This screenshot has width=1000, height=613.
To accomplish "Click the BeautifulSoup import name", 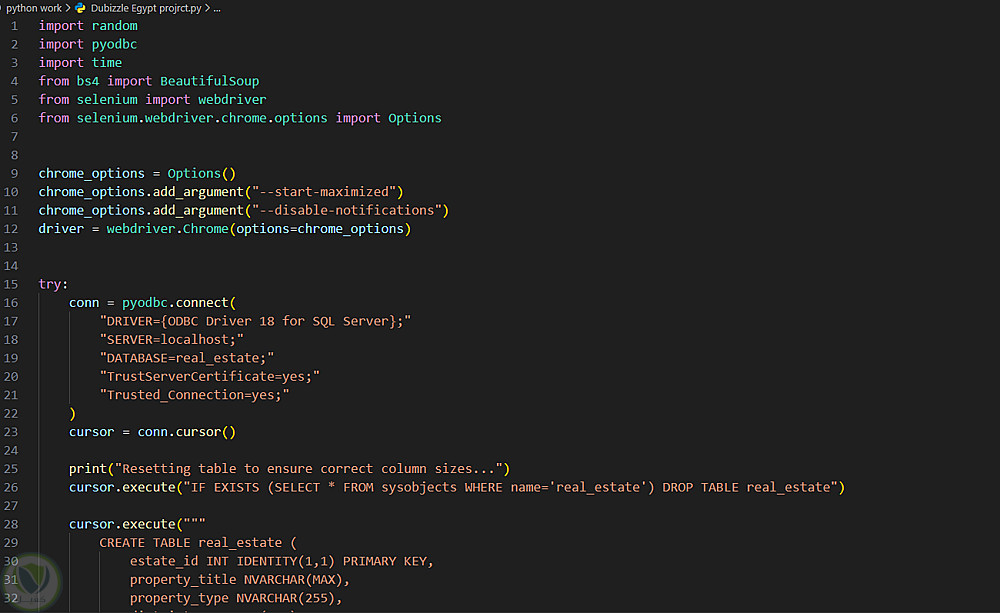I will (x=209, y=81).
